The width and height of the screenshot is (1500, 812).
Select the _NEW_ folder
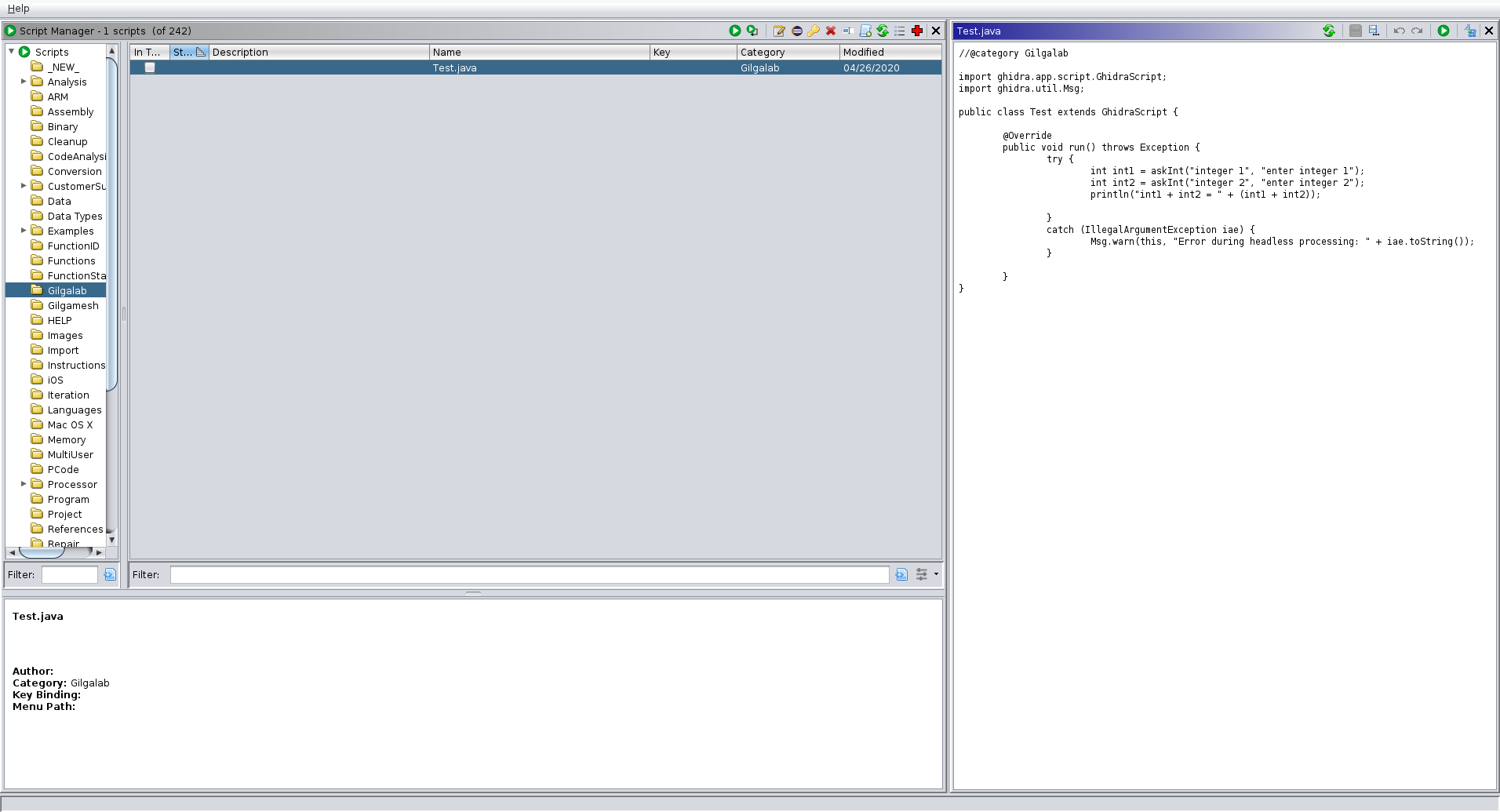(x=63, y=67)
